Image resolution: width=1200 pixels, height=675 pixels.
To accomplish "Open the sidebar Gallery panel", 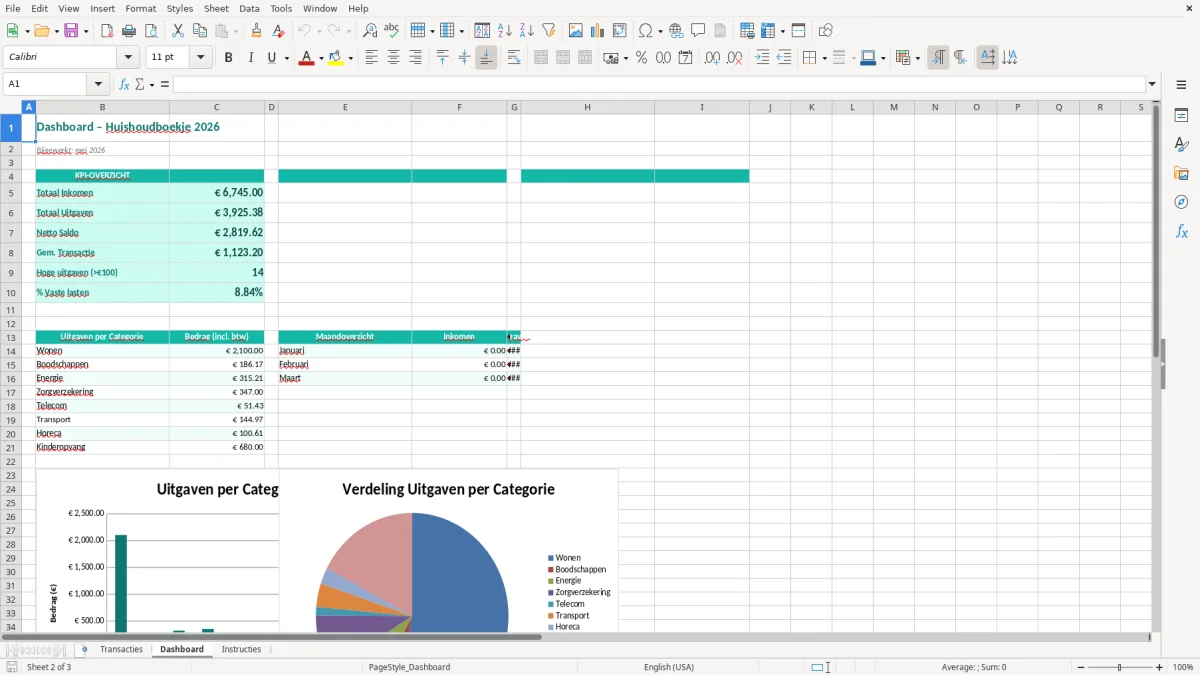I will click(x=1181, y=173).
